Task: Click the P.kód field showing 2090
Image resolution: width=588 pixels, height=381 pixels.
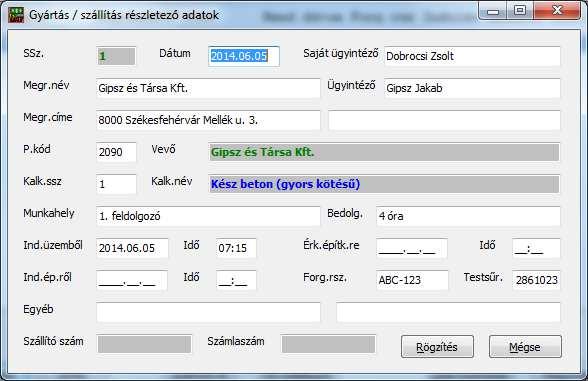Action: [x=116, y=152]
